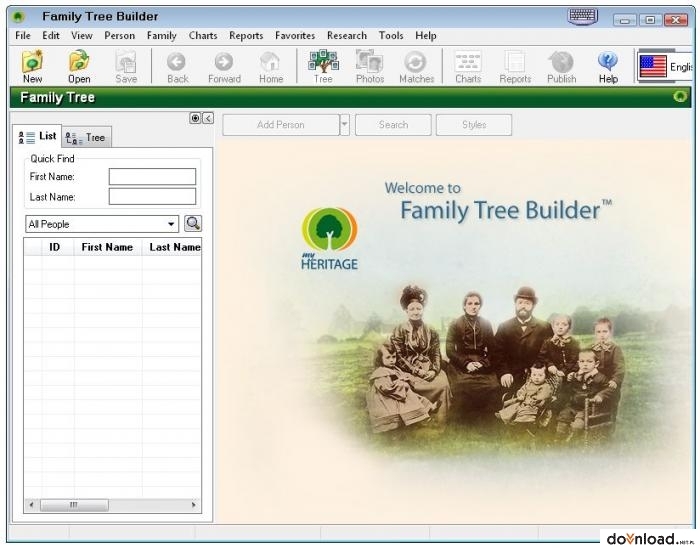The height and width of the screenshot is (548, 700).
Task: Click the green icon at right of Family Tree banner
Action: point(680,96)
